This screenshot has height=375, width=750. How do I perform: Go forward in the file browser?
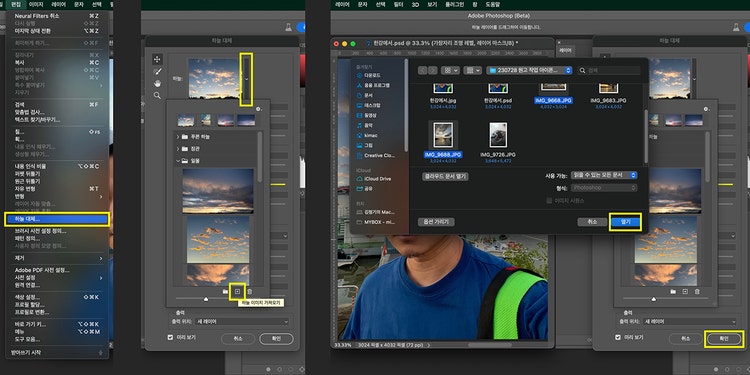tap(432, 70)
